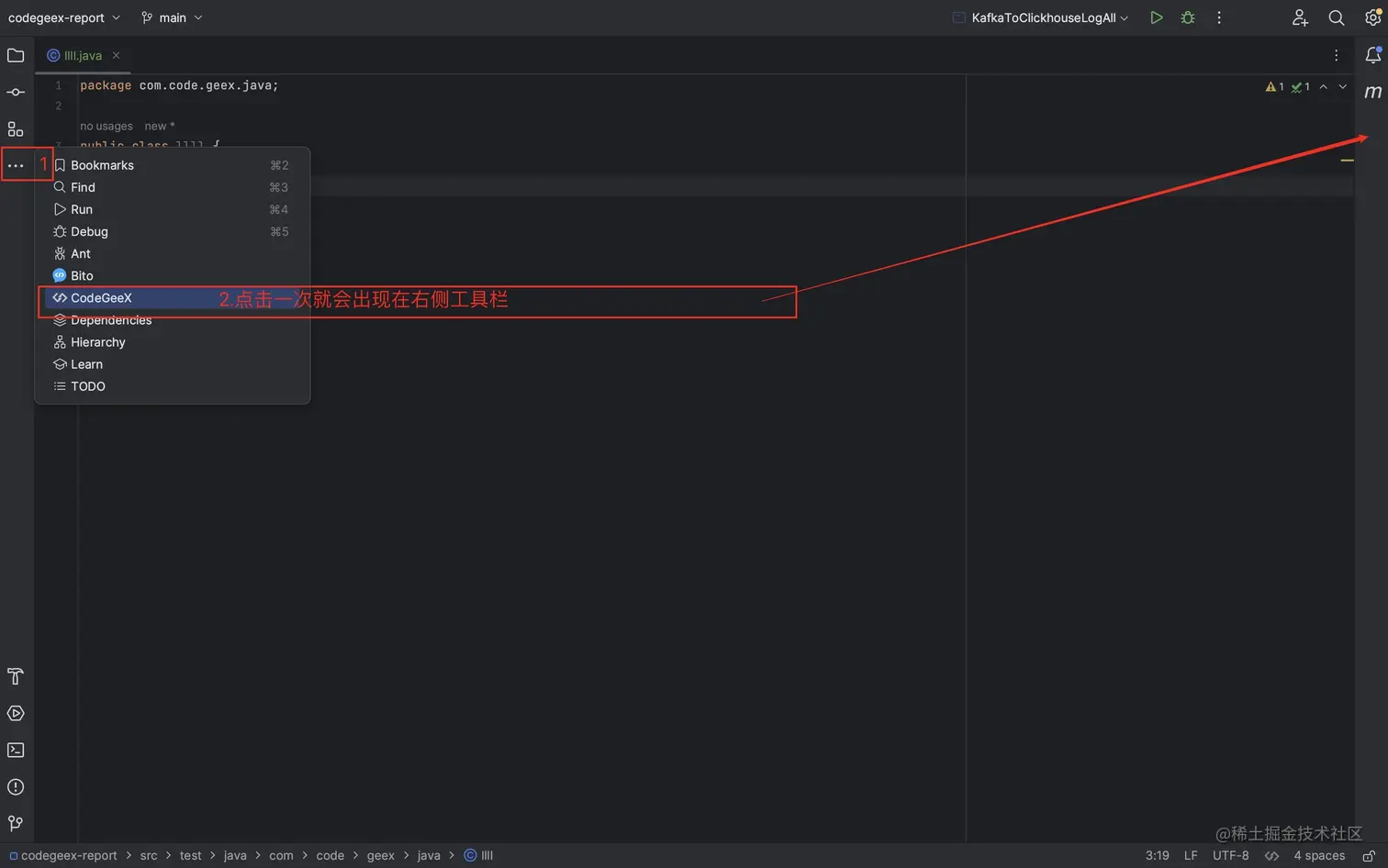Viewport: 1388px width, 868px height.
Task: Open the Structure tool window icon
Action: (16, 129)
